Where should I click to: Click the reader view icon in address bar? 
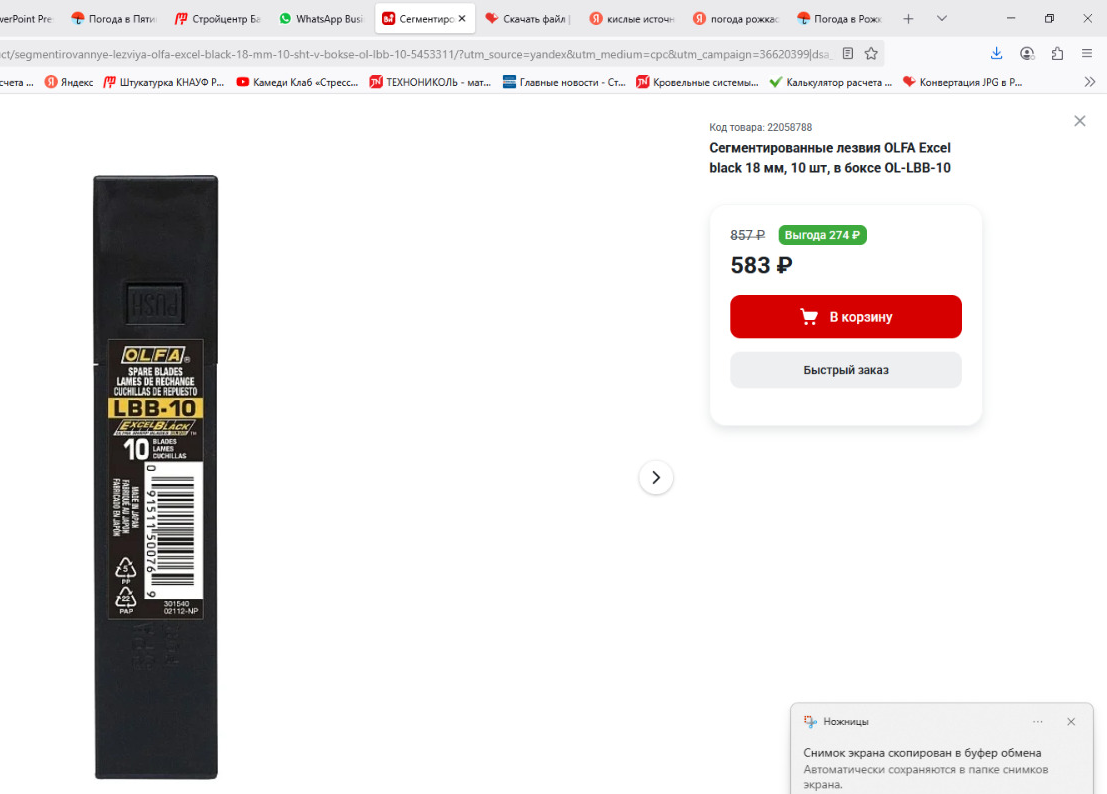coord(848,54)
